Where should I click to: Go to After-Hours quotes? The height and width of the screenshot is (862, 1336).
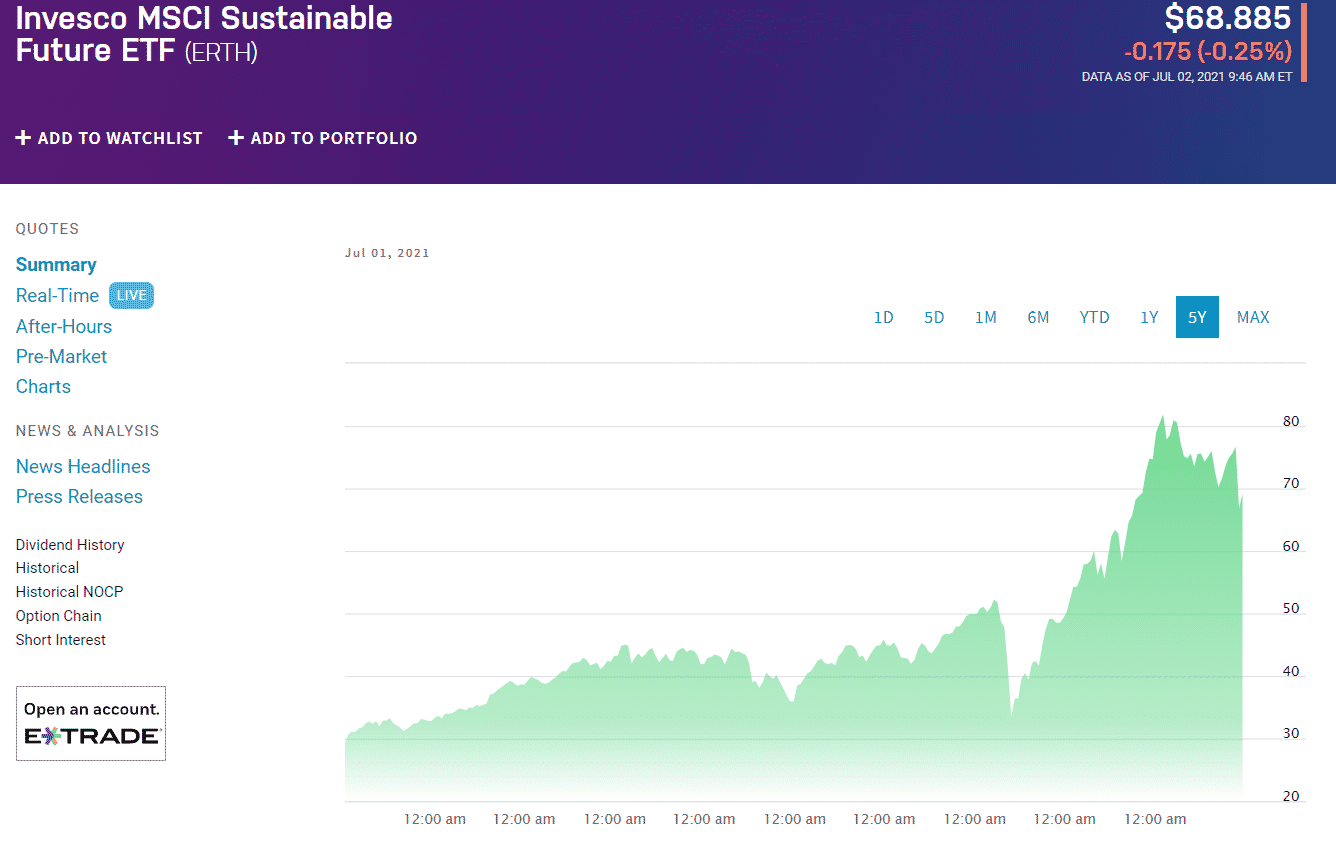click(64, 327)
